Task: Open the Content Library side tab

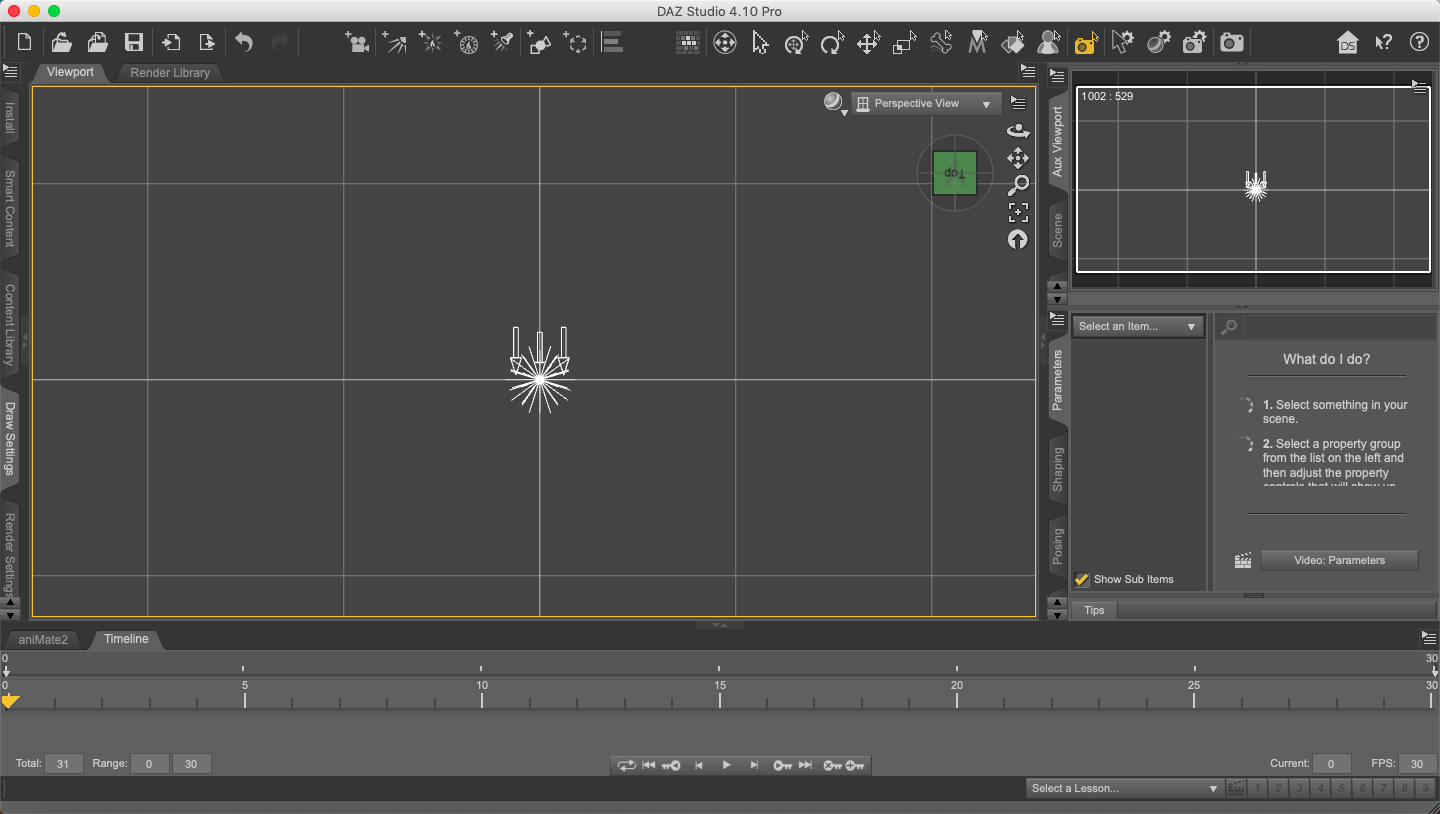Action: tap(10, 324)
